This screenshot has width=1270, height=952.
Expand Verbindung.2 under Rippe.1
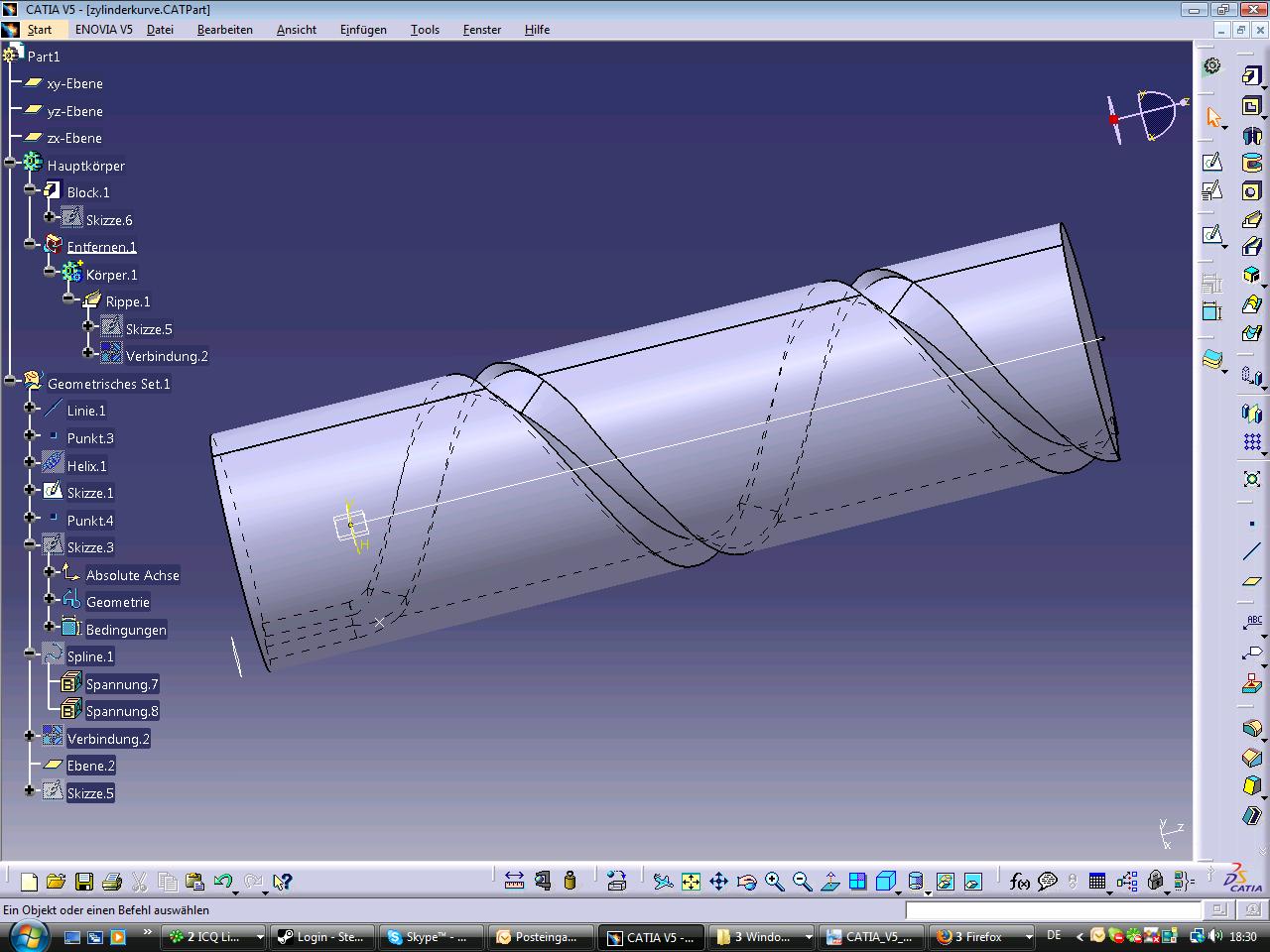pos(88,352)
